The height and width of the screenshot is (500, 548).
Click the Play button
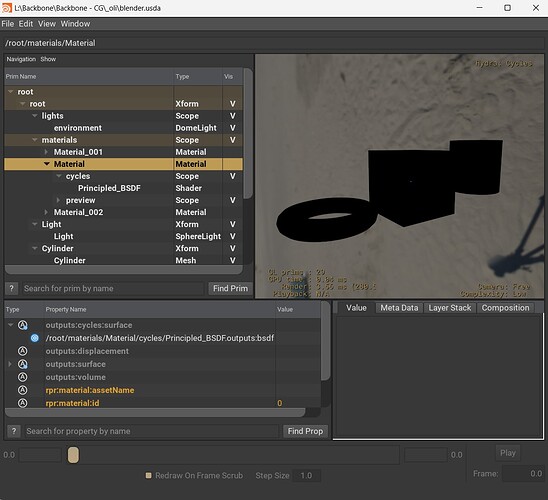[508, 453]
